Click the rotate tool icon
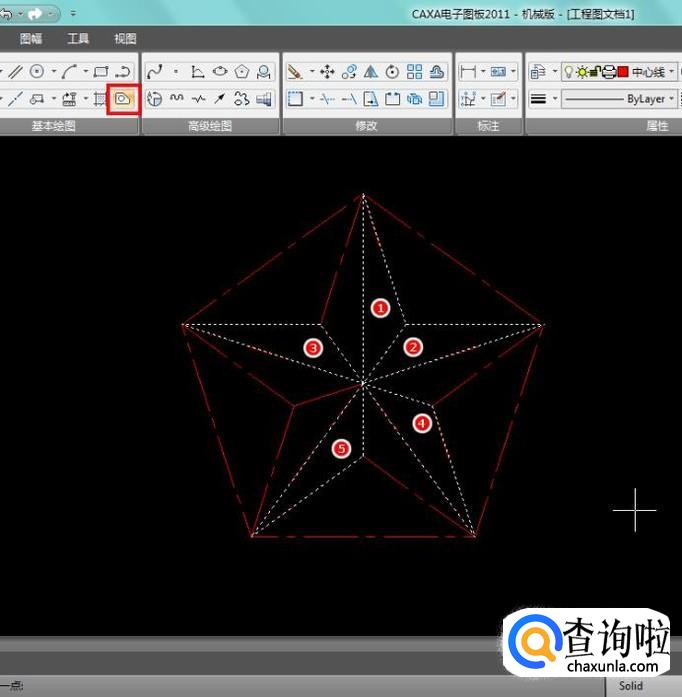Image resolution: width=682 pixels, height=697 pixels. [392, 72]
